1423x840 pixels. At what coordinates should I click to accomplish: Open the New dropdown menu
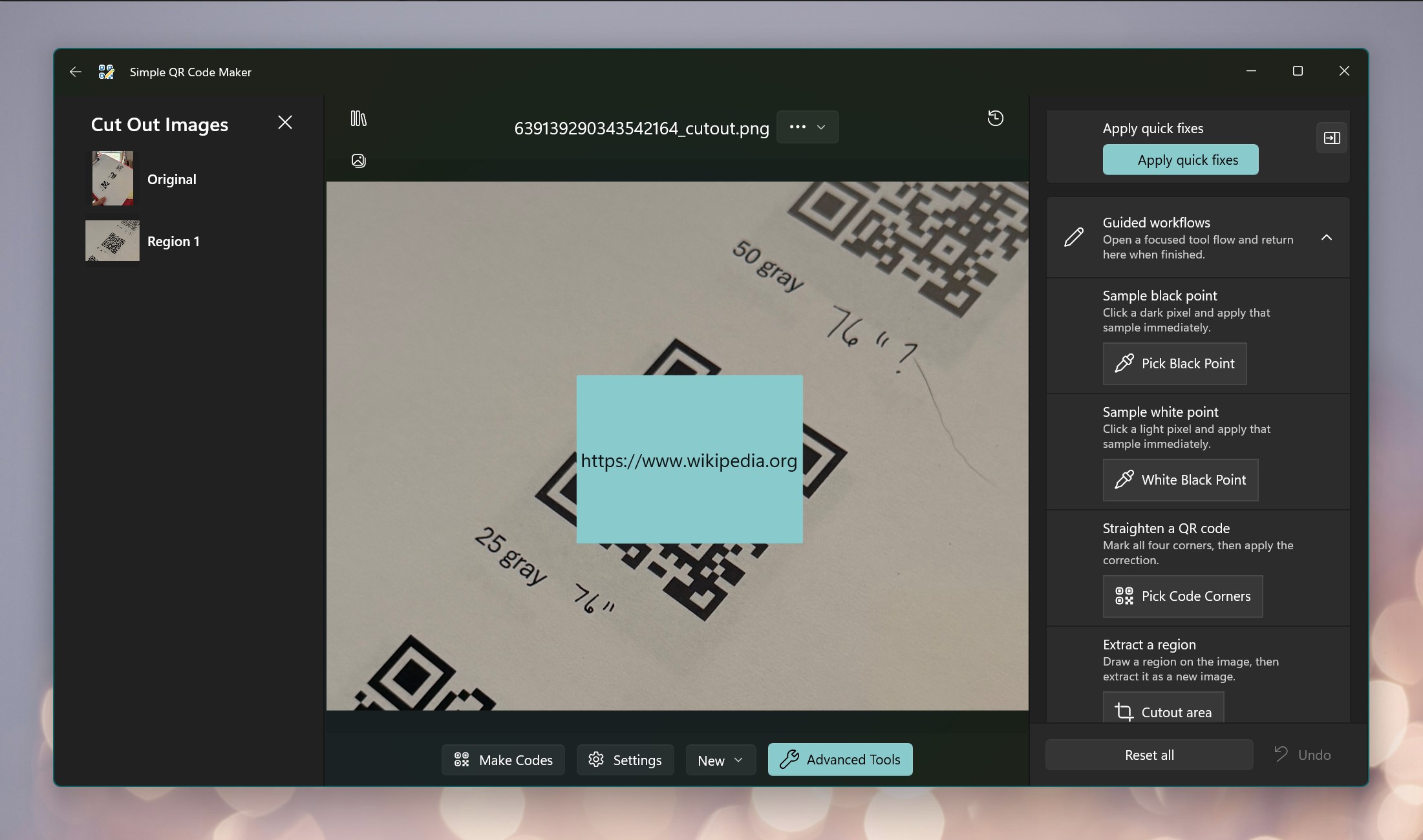point(720,761)
